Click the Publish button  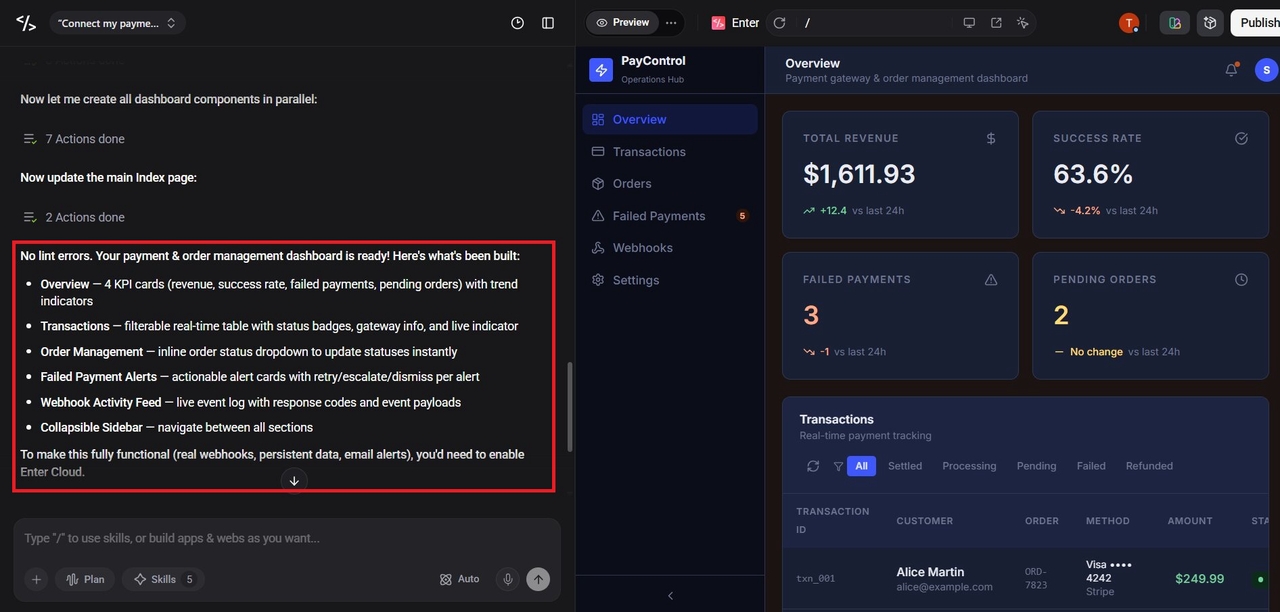tap(1258, 23)
